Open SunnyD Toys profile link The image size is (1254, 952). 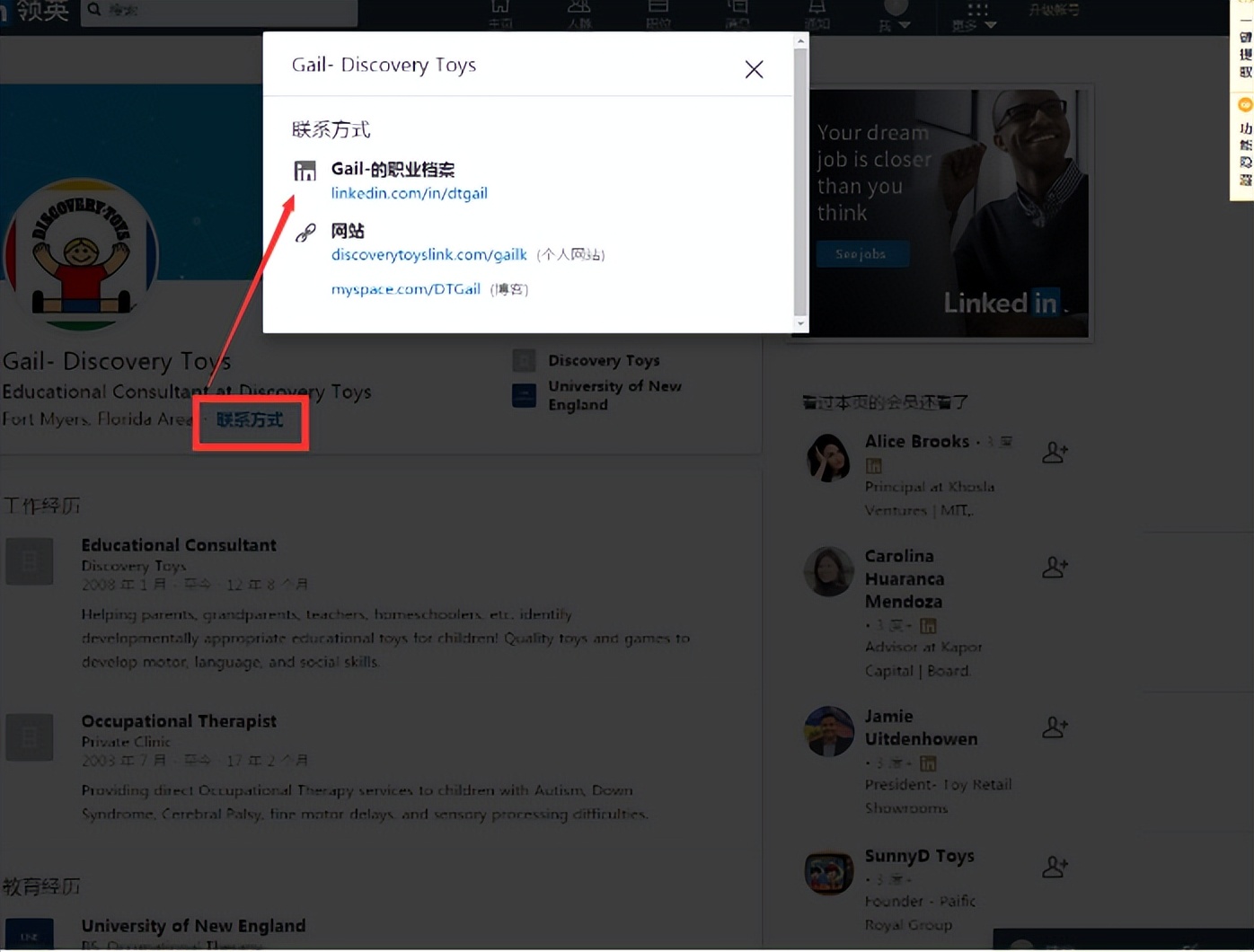click(x=920, y=856)
